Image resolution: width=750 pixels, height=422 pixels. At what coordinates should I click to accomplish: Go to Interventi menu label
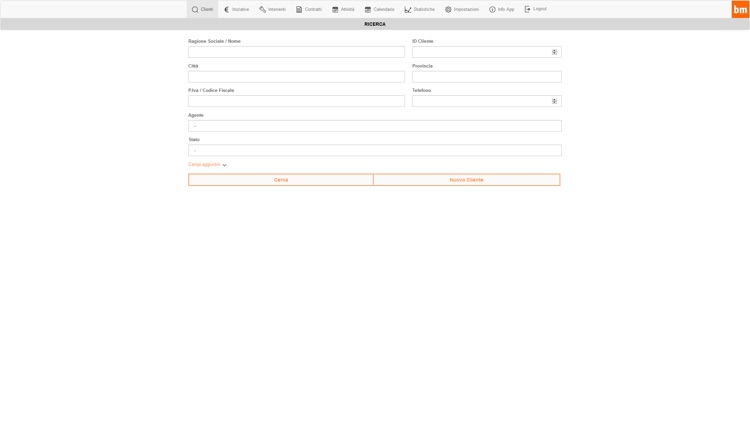coord(277,10)
